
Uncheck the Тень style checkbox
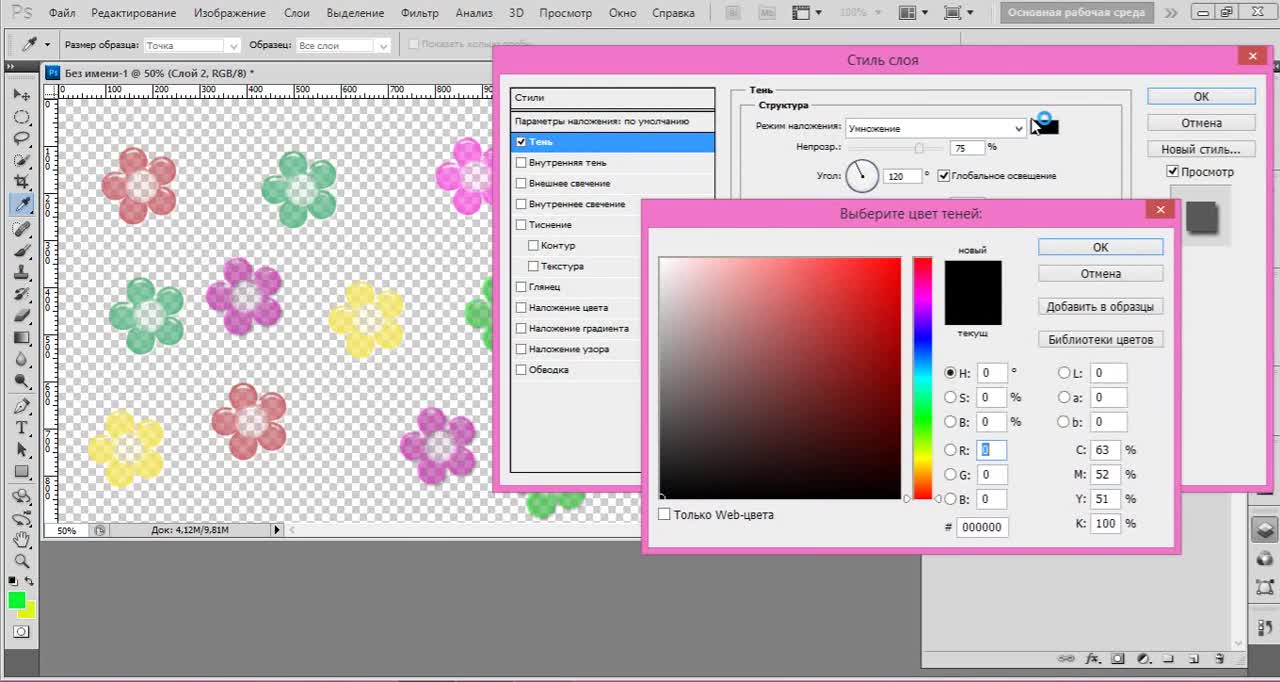click(x=521, y=142)
